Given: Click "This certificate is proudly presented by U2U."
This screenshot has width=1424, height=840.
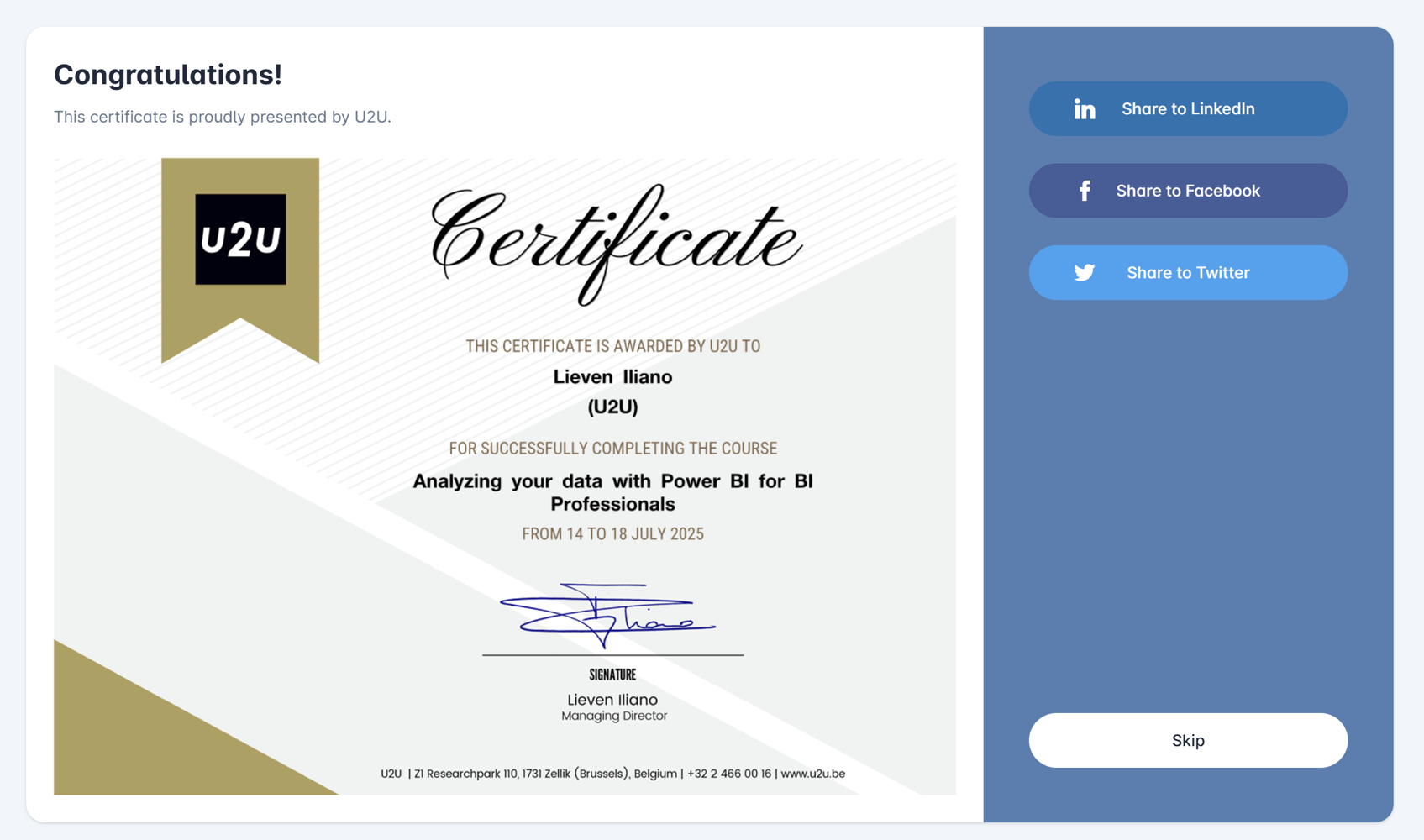Looking at the screenshot, I should pyautogui.click(x=223, y=117).
